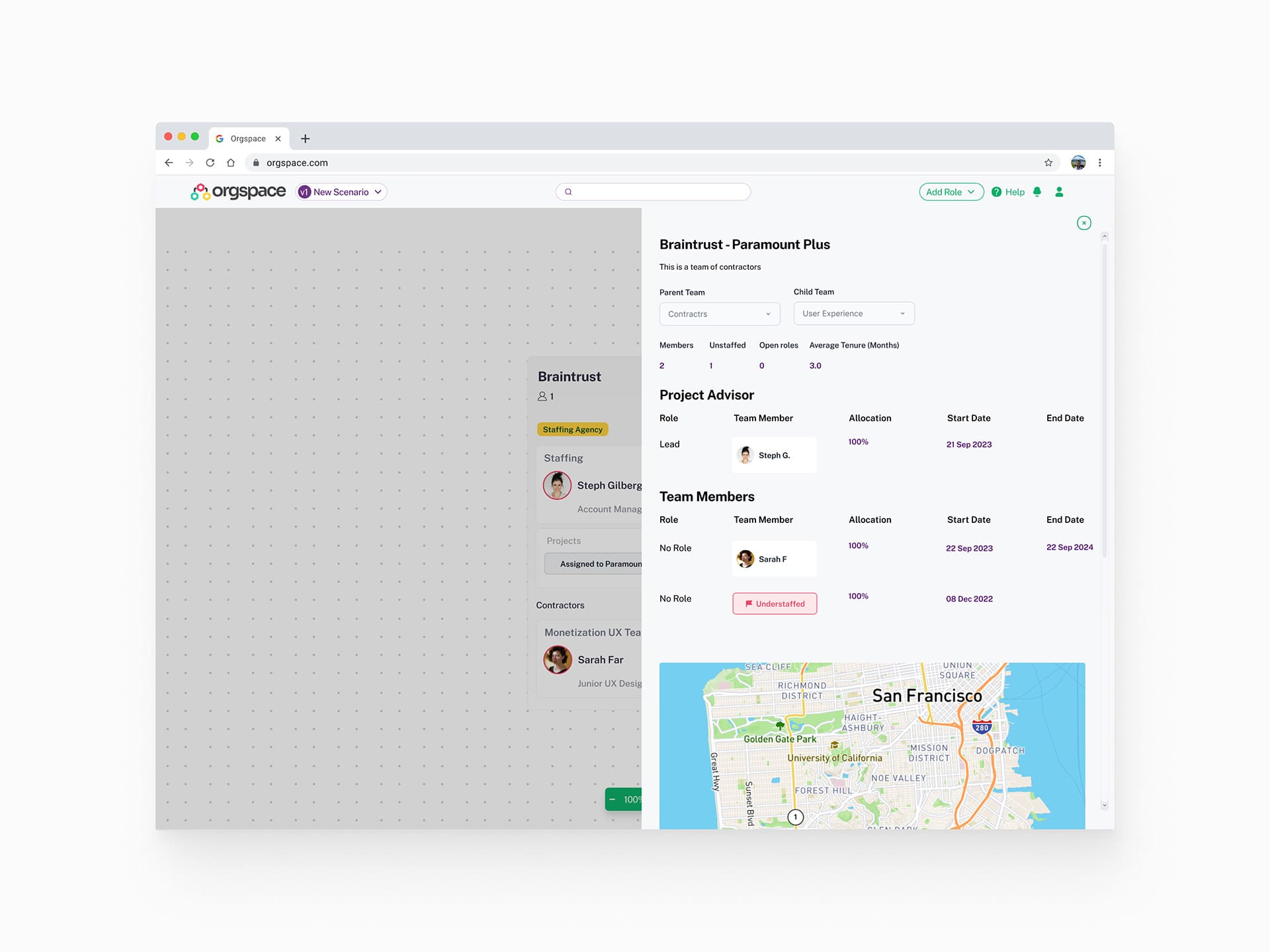Click the Members count value 2
The image size is (1270, 952).
pyautogui.click(x=661, y=366)
